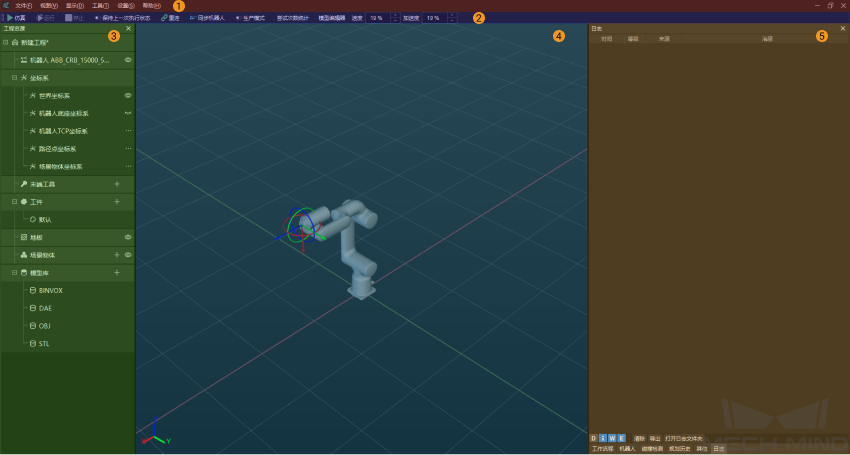Switch to the 碰撞检测 collision detection tab
This screenshot has height=455, width=850.
point(652,449)
